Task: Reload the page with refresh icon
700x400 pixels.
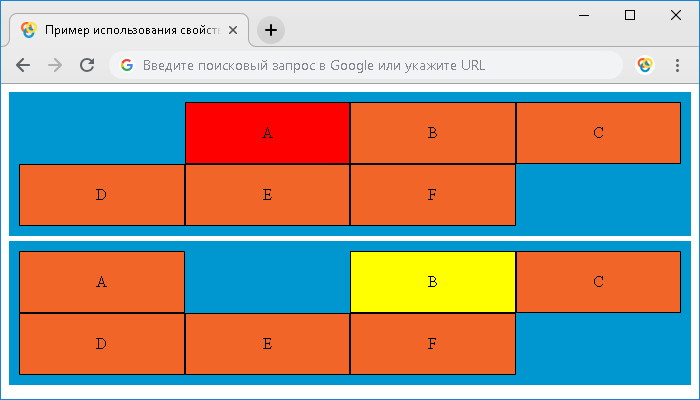Action: [87, 65]
